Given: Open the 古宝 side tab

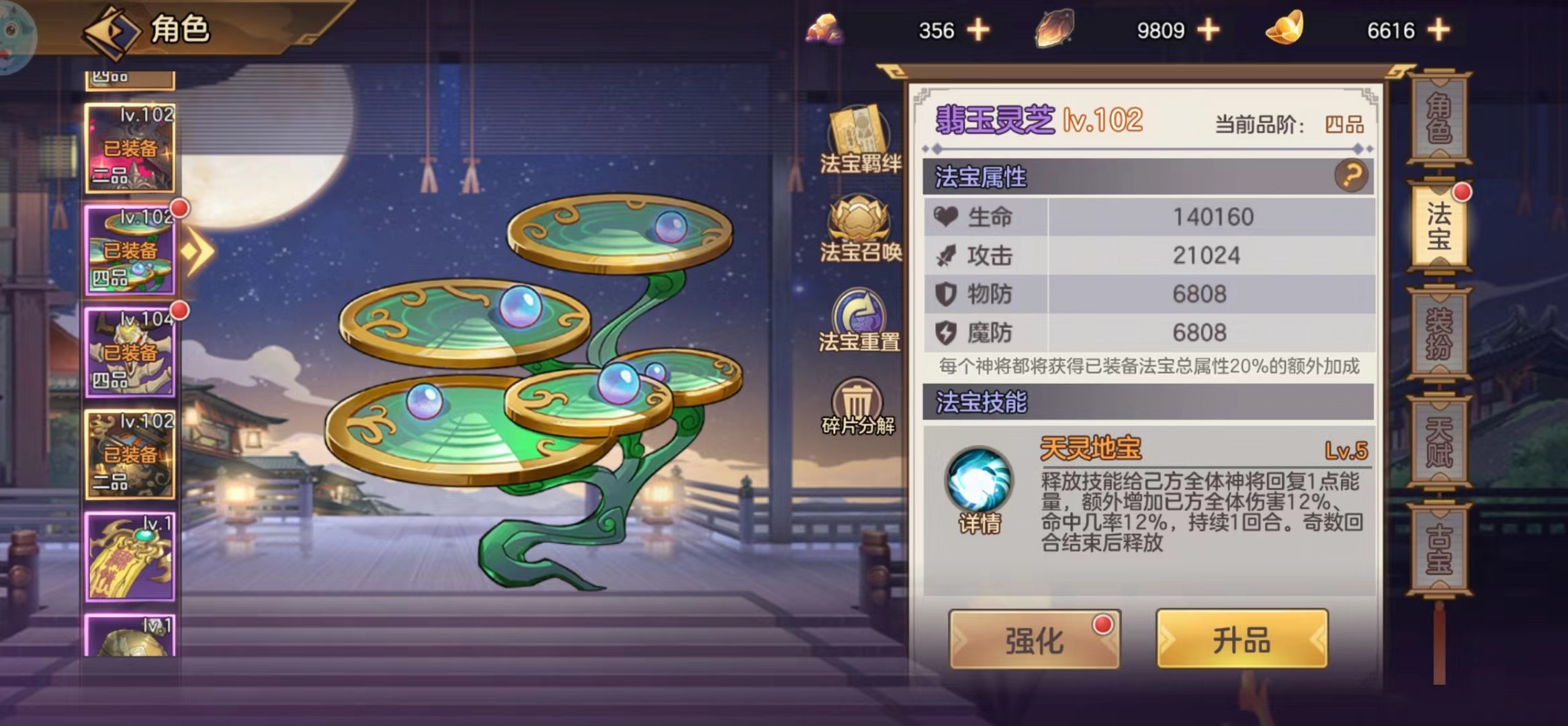Looking at the screenshot, I should point(1439,549).
